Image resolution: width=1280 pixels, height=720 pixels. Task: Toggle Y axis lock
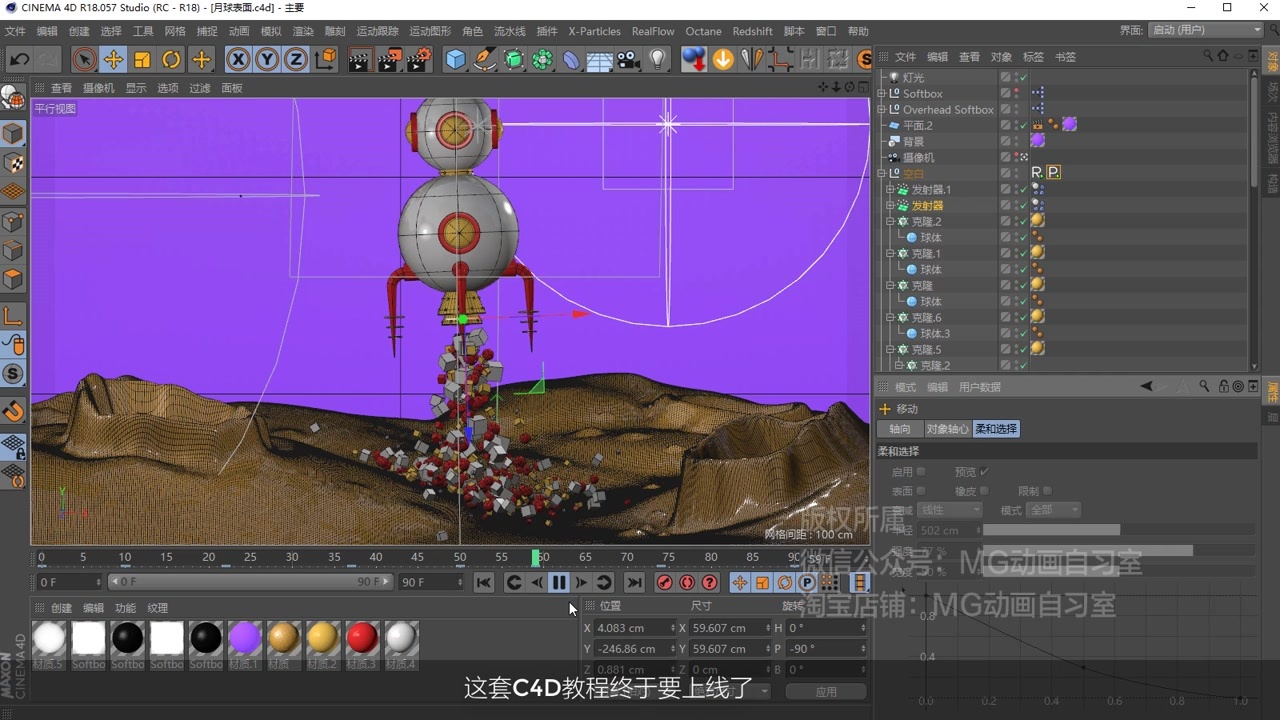coord(267,60)
